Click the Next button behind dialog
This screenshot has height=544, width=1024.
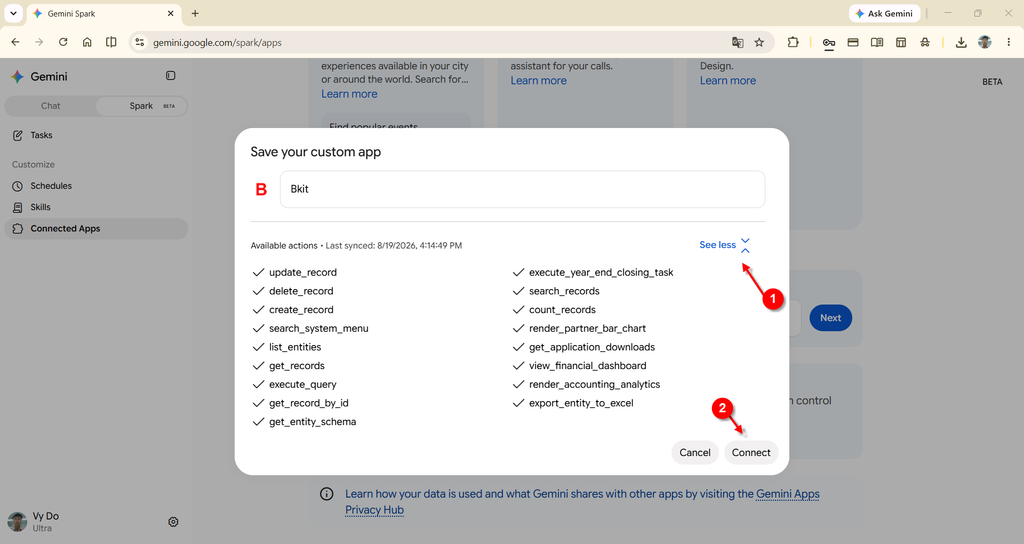831,318
